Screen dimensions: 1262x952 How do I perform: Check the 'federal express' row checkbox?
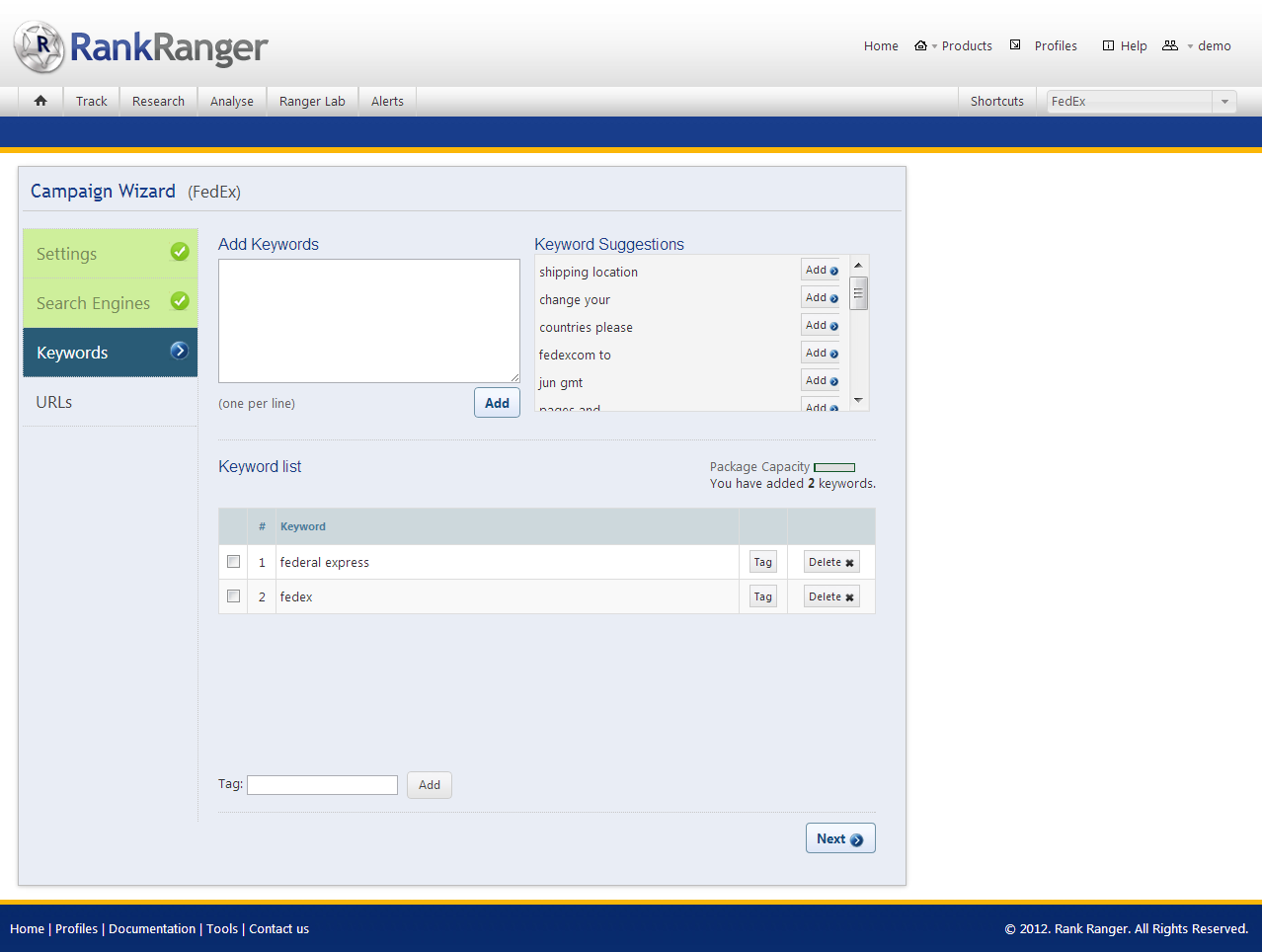click(x=234, y=562)
